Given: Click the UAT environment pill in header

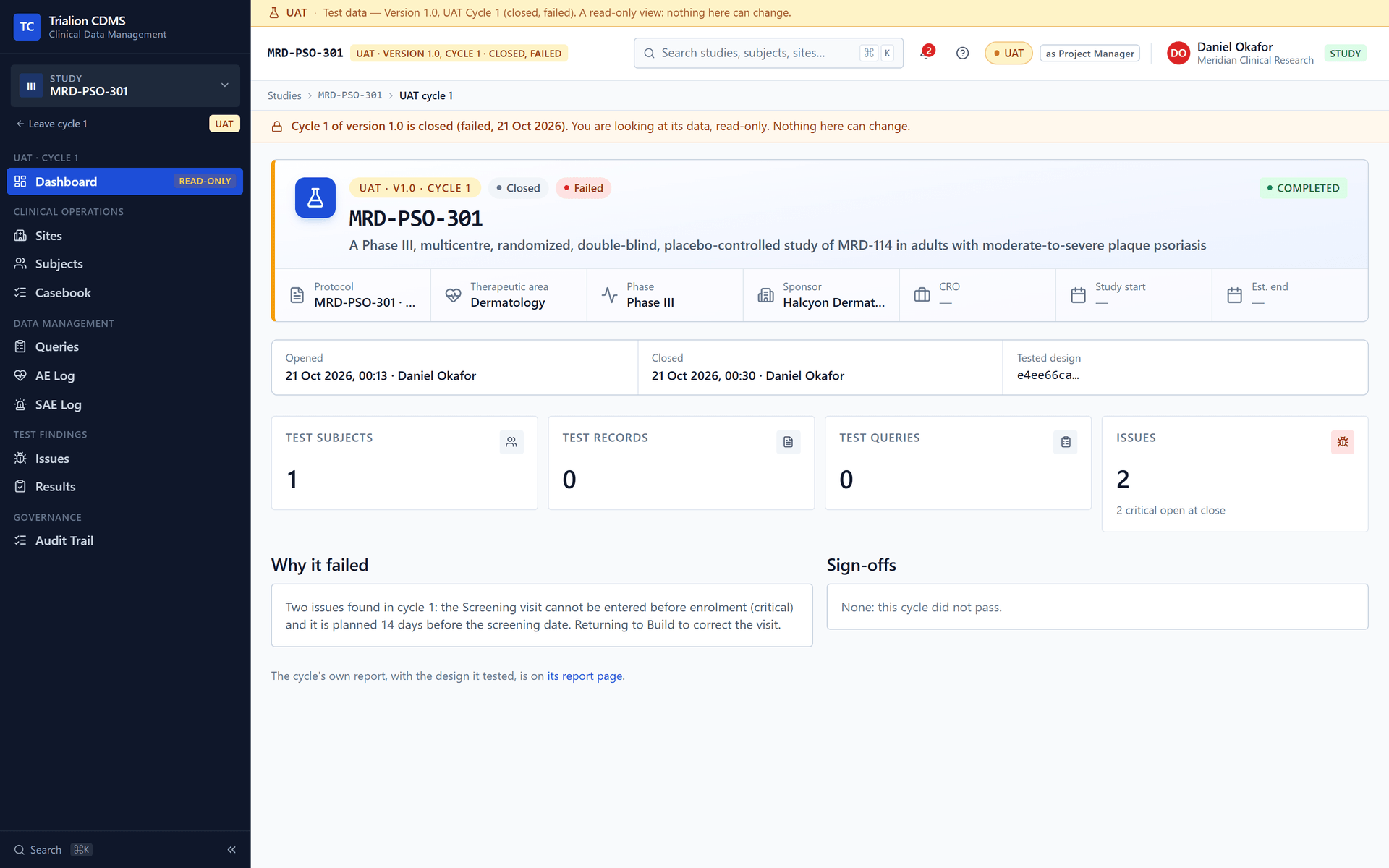Looking at the screenshot, I should 1008,53.
